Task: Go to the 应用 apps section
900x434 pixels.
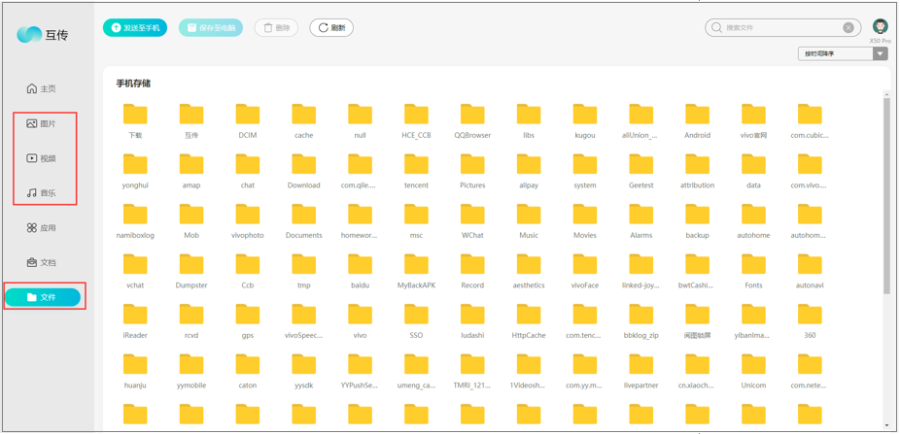Action: [41, 228]
